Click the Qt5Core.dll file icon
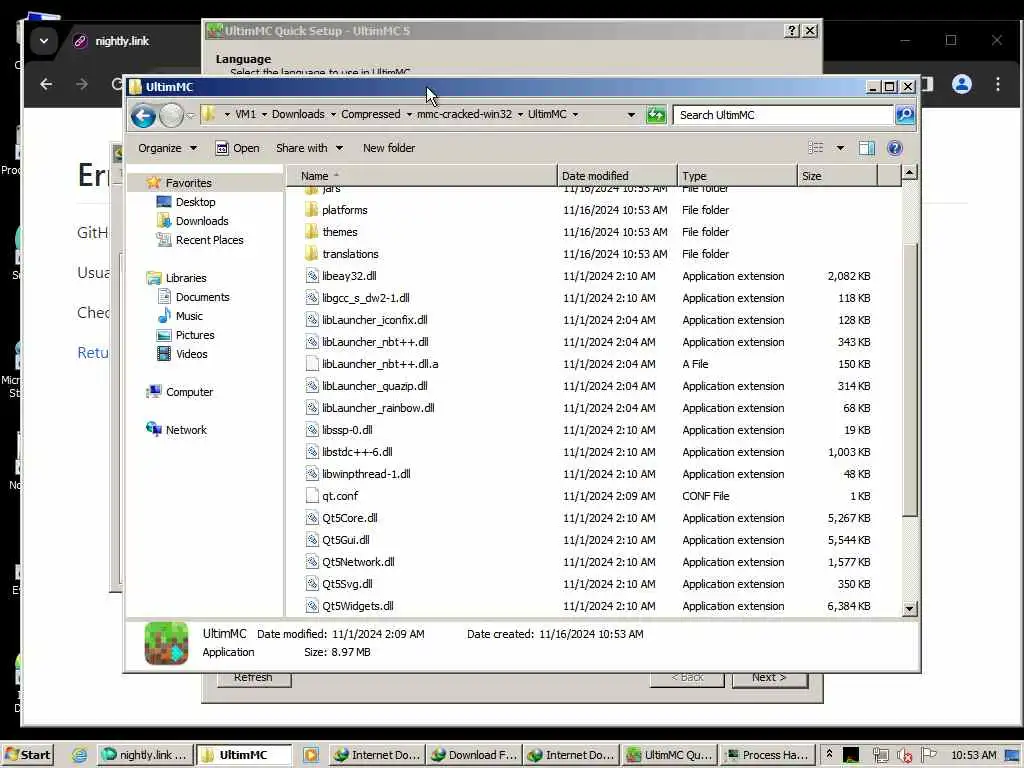The image size is (1024, 768). click(312, 518)
